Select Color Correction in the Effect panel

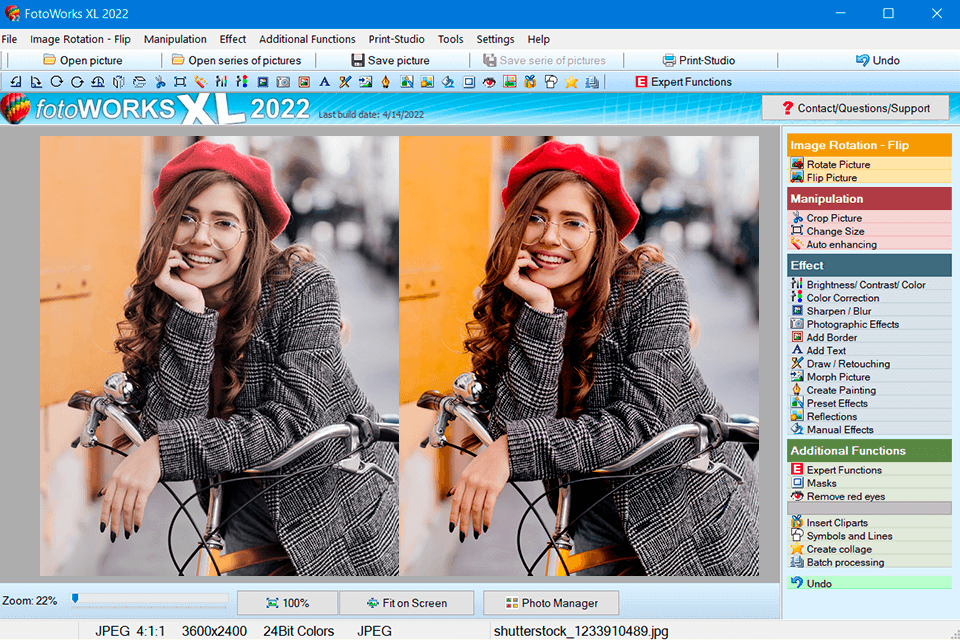coord(843,298)
